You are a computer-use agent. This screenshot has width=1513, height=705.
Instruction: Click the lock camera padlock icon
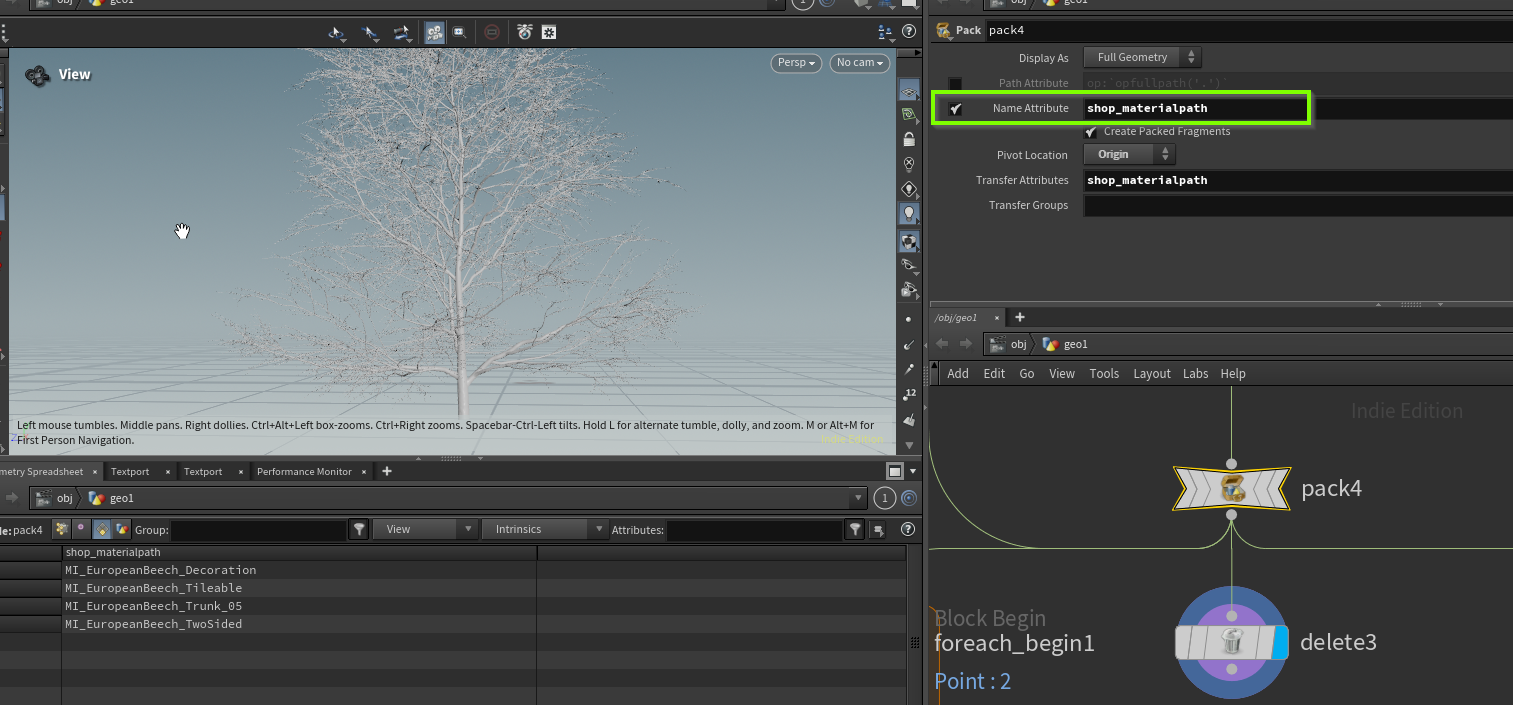(908, 139)
